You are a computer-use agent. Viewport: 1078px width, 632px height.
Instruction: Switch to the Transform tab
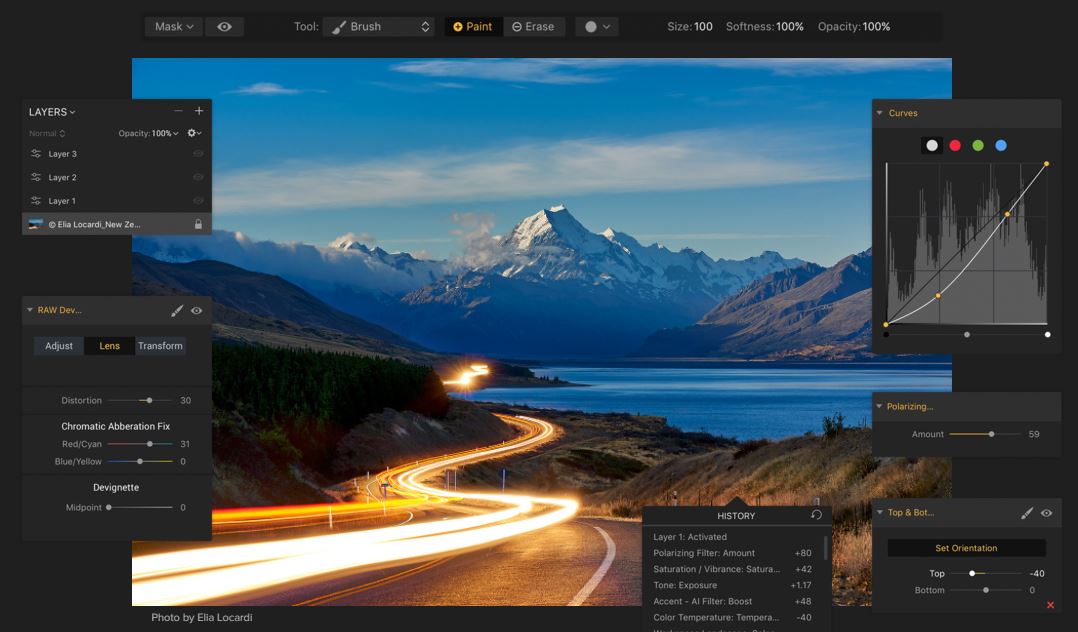(x=160, y=346)
